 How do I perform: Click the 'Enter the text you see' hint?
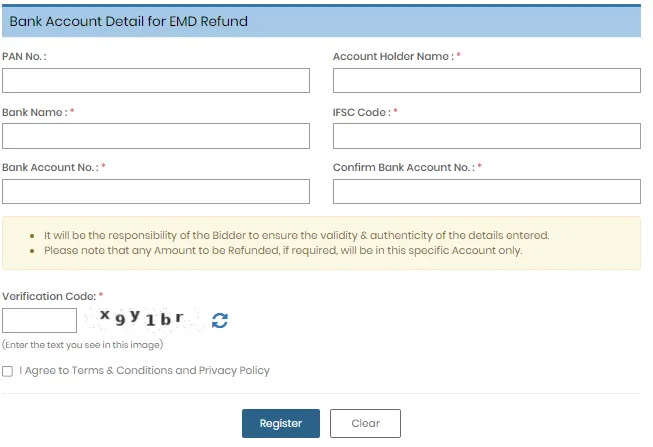(x=82, y=345)
